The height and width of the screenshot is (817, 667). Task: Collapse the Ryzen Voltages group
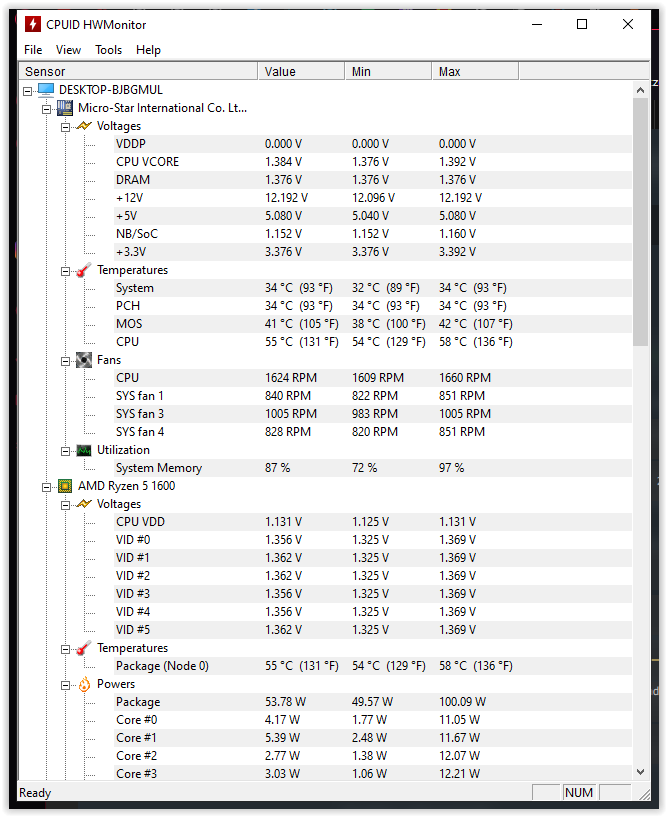(65, 505)
